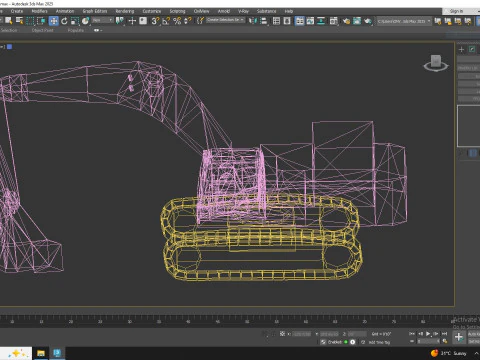
Task: Open the Arnold menu
Action: 224,11
